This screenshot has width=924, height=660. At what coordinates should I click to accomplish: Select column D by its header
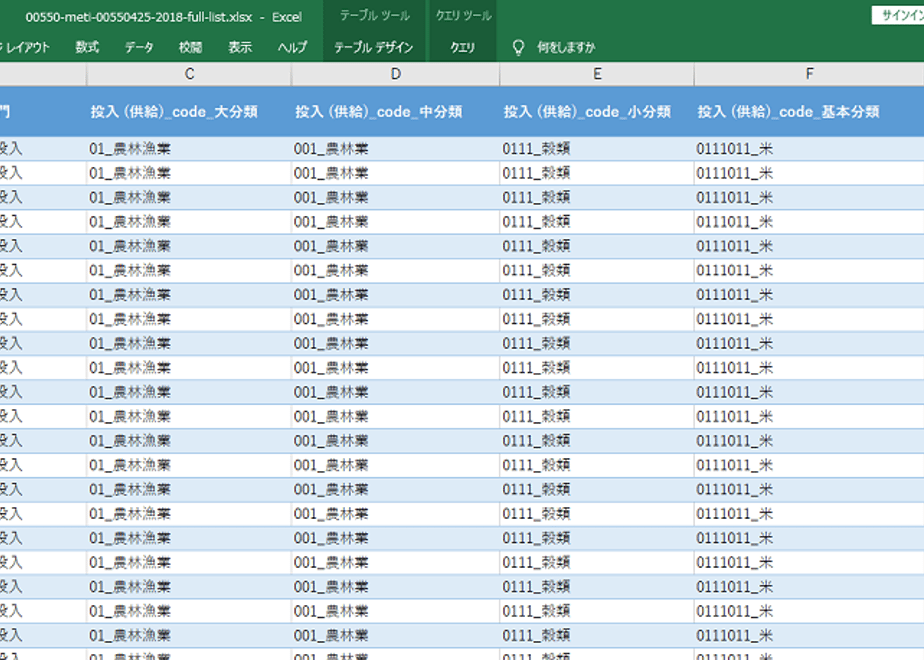tap(395, 74)
